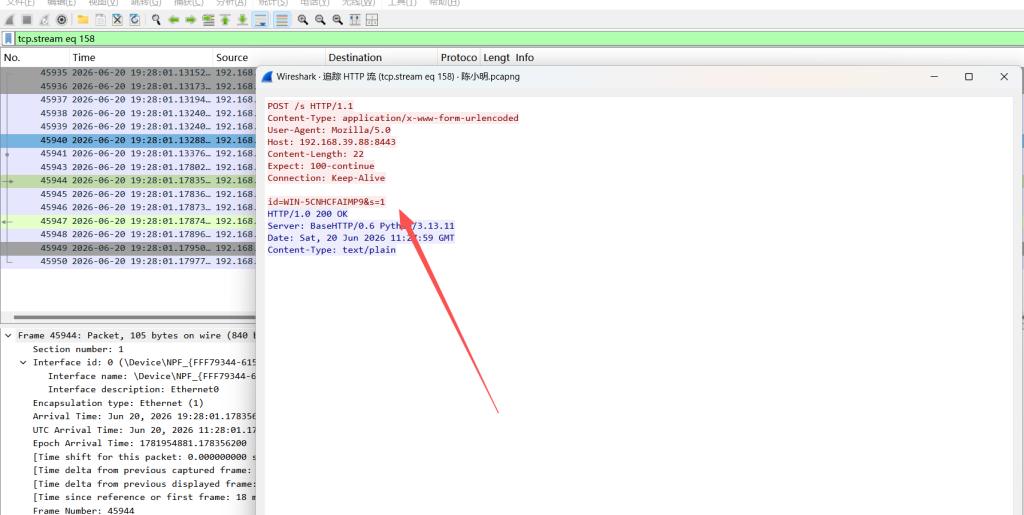Toggle auto-scroll during live capture

pos(260,20)
